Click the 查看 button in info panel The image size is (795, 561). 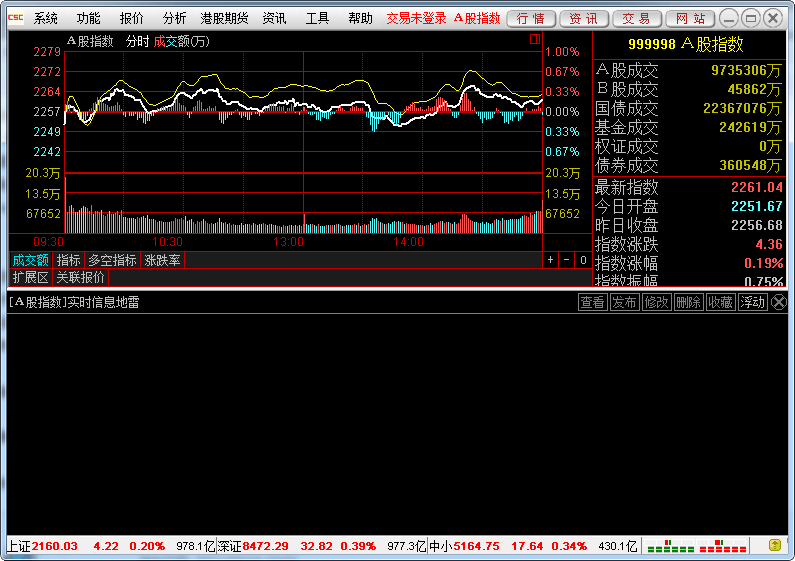[593, 302]
